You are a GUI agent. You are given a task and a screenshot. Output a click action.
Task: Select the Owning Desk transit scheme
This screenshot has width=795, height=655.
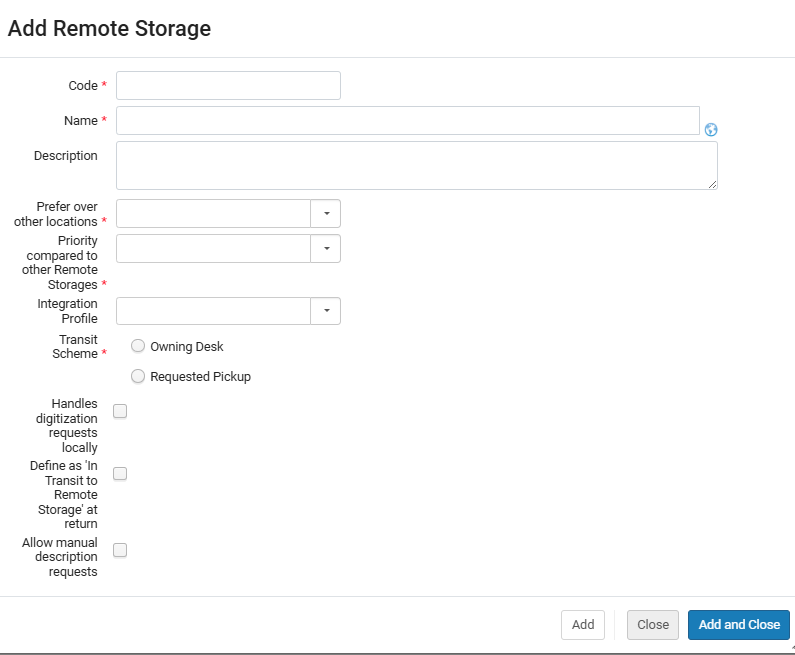click(x=139, y=346)
